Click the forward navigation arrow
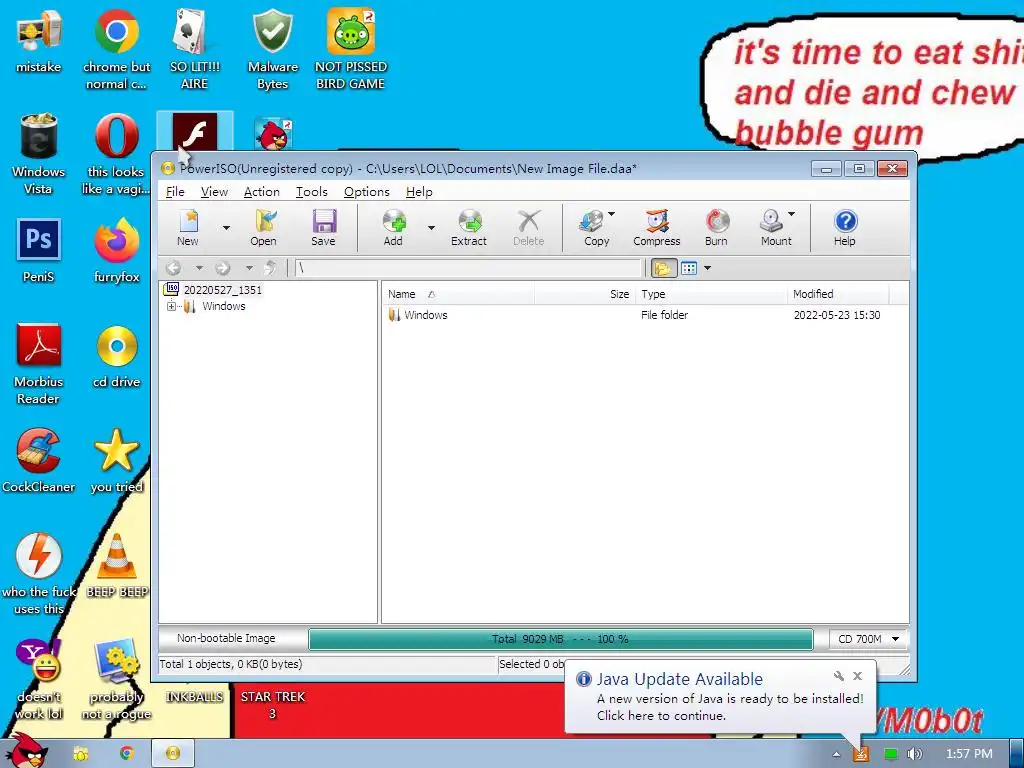The width and height of the screenshot is (1024, 768). pos(223,268)
